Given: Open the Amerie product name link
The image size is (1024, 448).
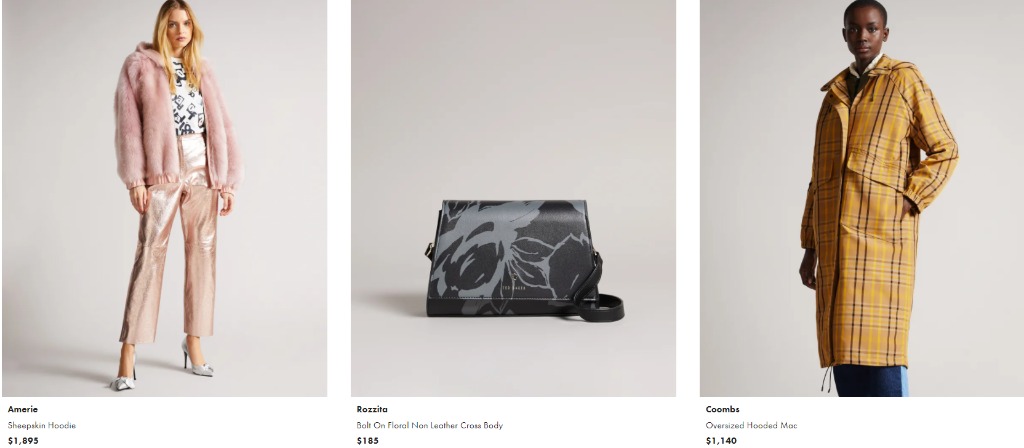Looking at the screenshot, I should coord(23,409).
